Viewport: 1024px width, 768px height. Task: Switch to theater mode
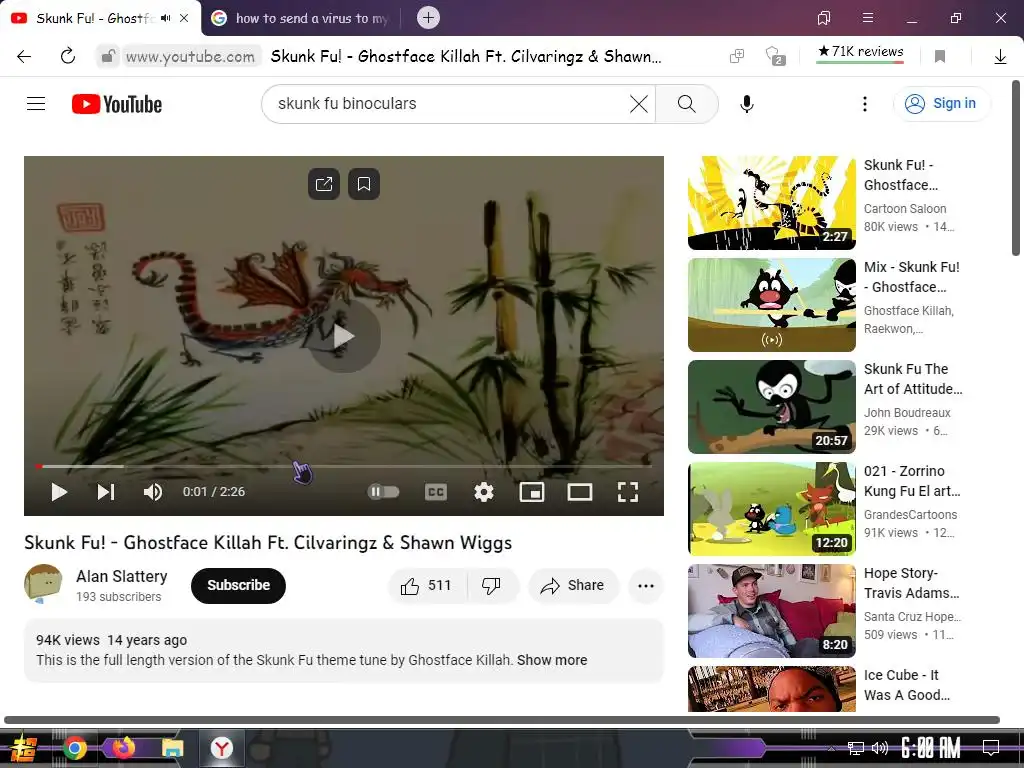579,492
